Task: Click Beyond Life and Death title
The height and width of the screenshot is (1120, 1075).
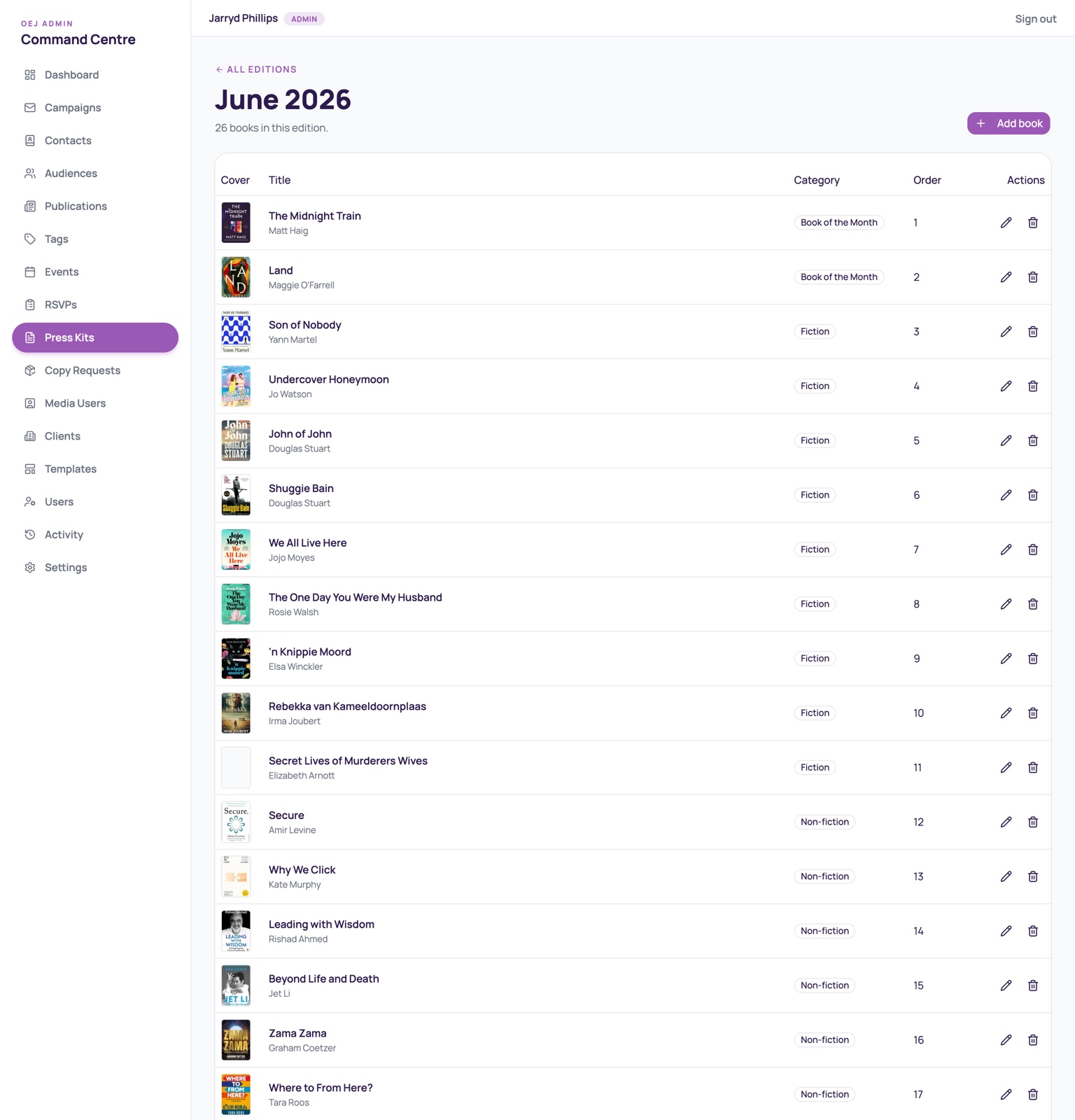Action: [x=324, y=979]
